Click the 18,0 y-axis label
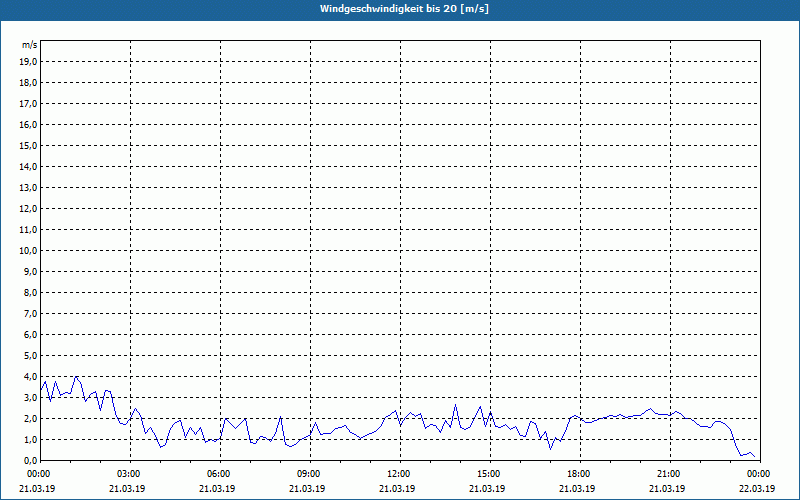 click(x=30, y=83)
